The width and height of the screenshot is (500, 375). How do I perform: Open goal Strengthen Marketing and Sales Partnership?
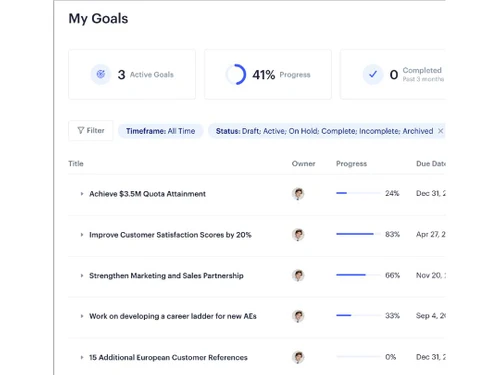point(166,276)
